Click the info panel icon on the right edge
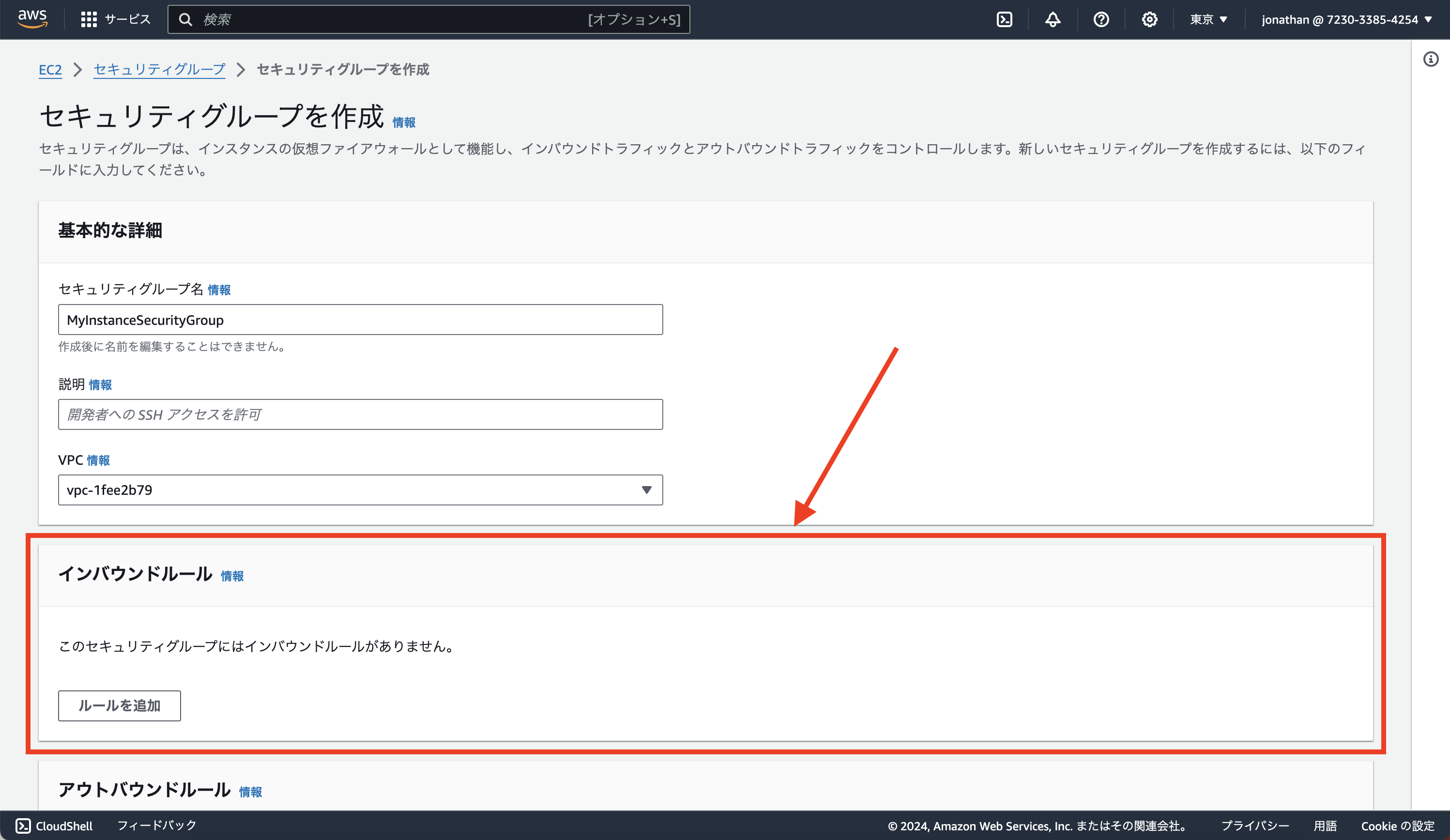The width and height of the screenshot is (1450, 840). click(1431, 59)
